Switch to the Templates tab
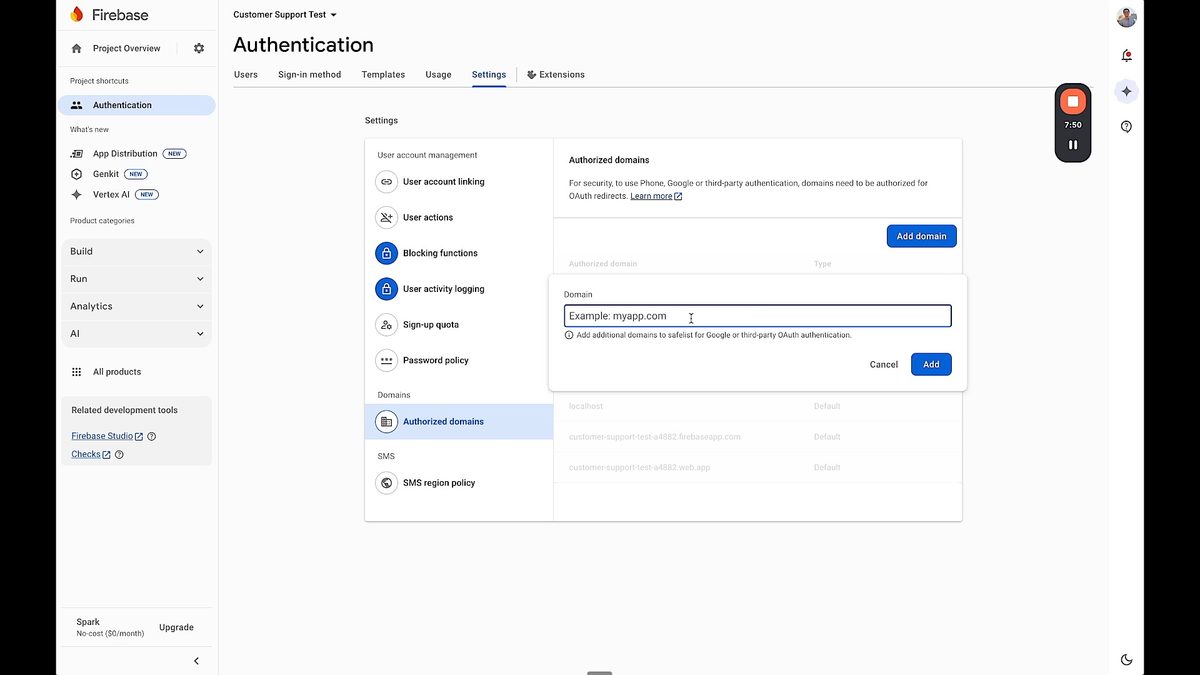Viewport: 1200px width, 675px height. pos(383,75)
